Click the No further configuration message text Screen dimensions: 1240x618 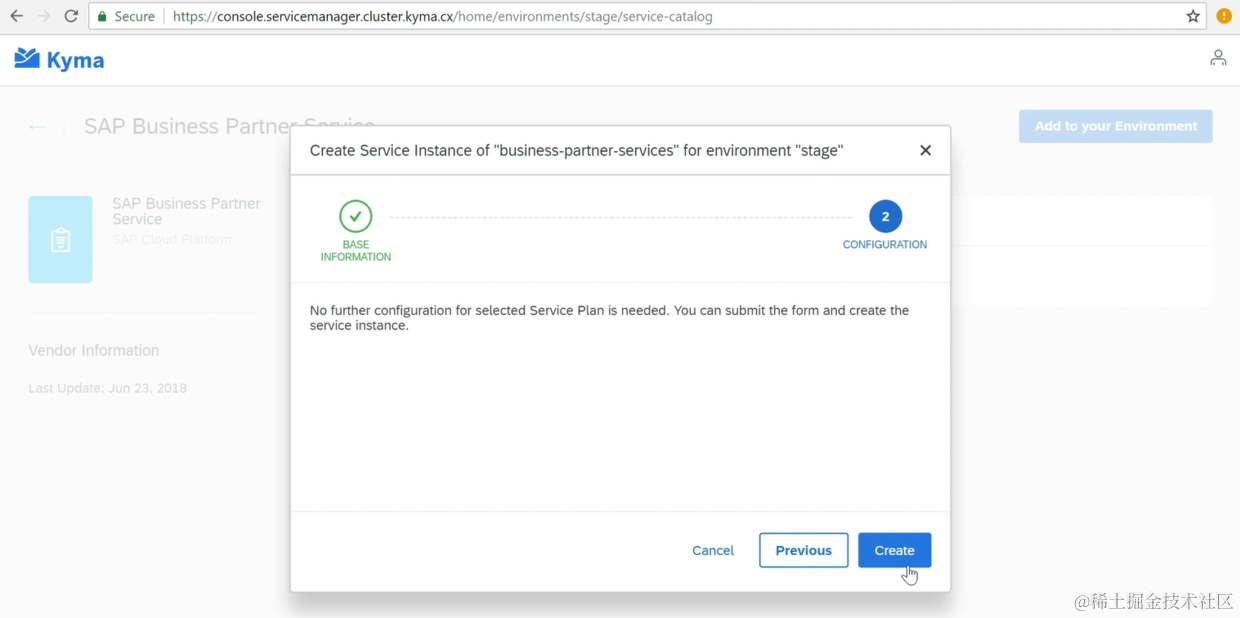point(609,318)
